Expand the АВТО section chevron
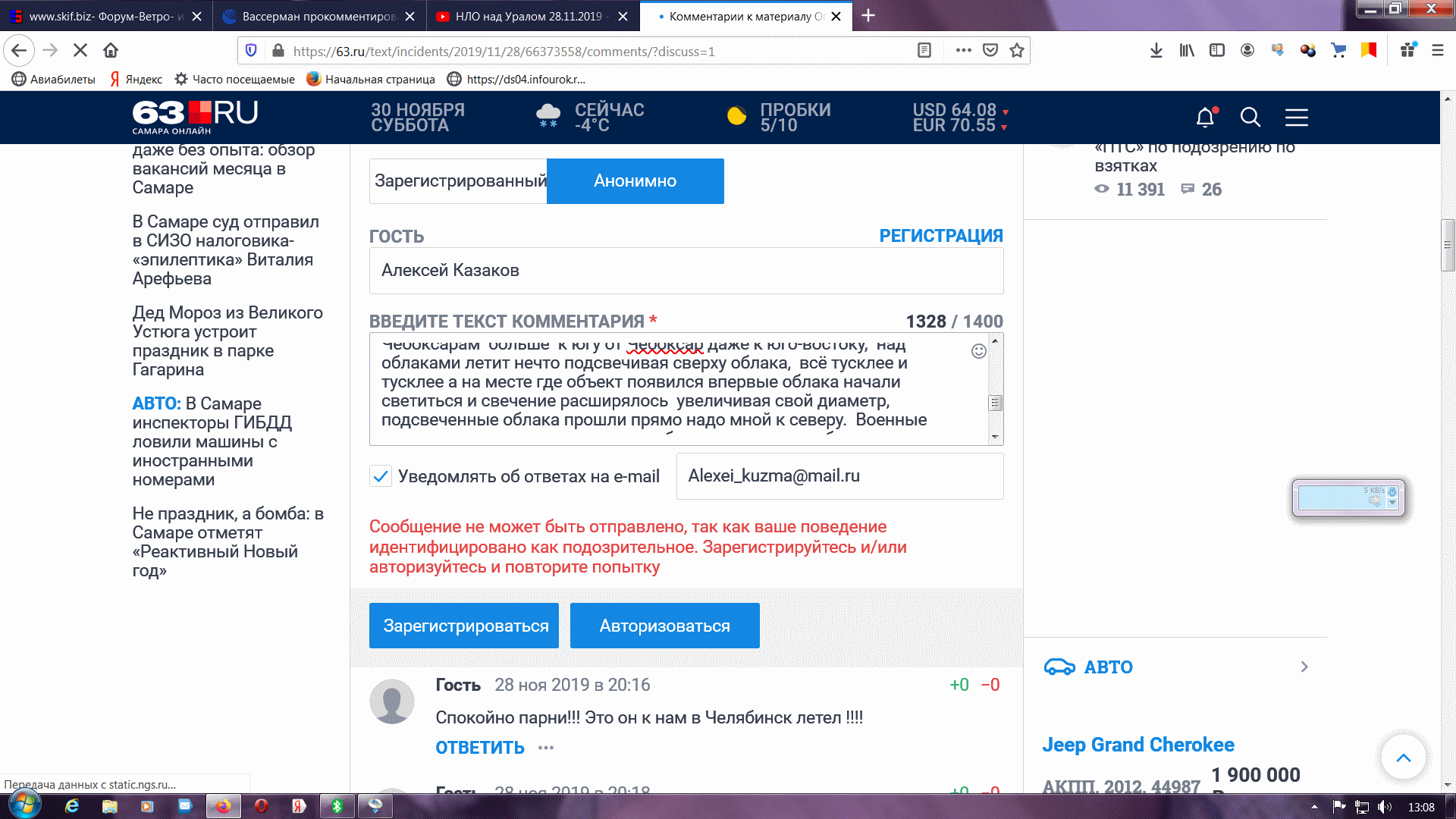Viewport: 1456px width, 819px height. (1304, 667)
